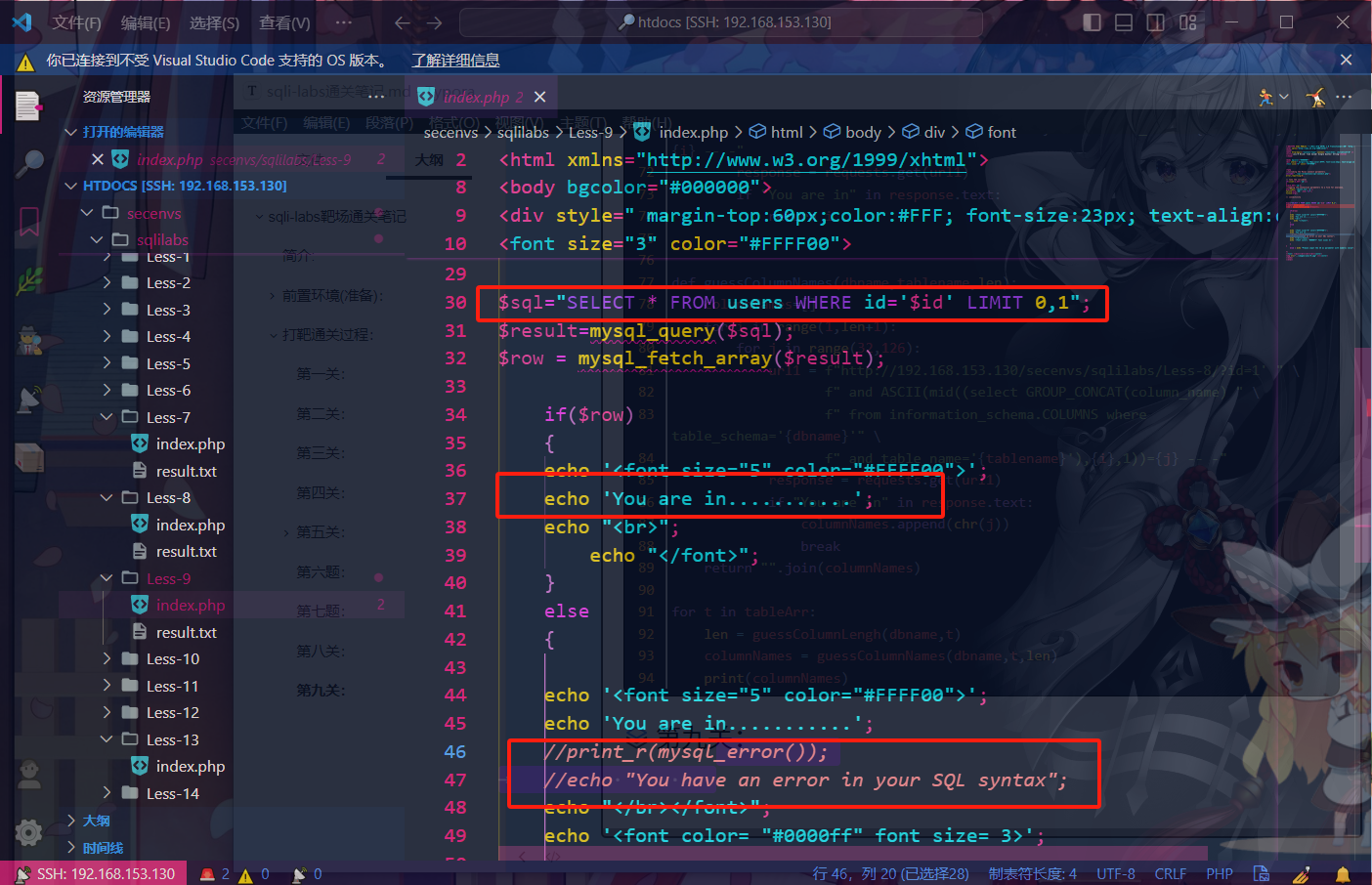Expand the Less-5 folder

coord(168,363)
